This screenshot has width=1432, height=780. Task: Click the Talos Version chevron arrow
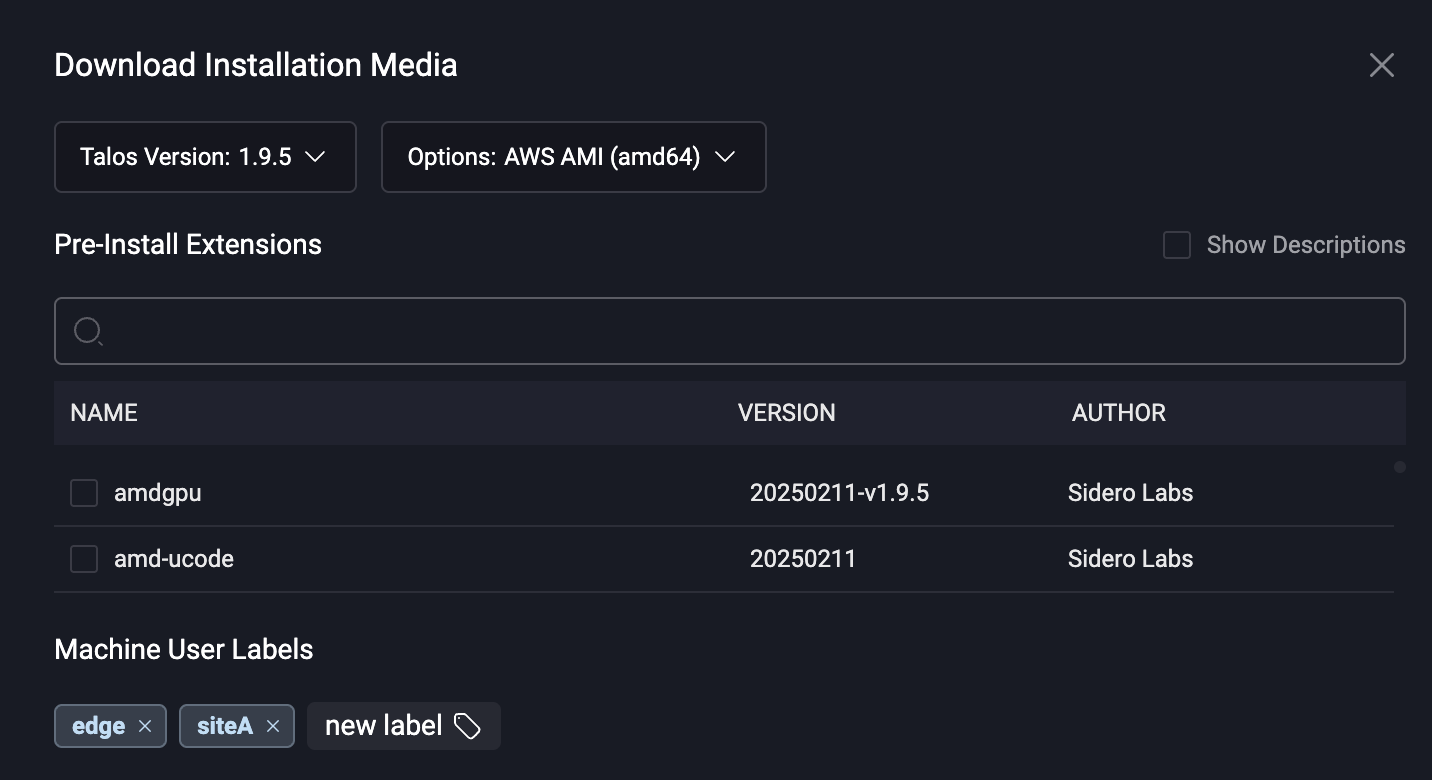(315, 157)
